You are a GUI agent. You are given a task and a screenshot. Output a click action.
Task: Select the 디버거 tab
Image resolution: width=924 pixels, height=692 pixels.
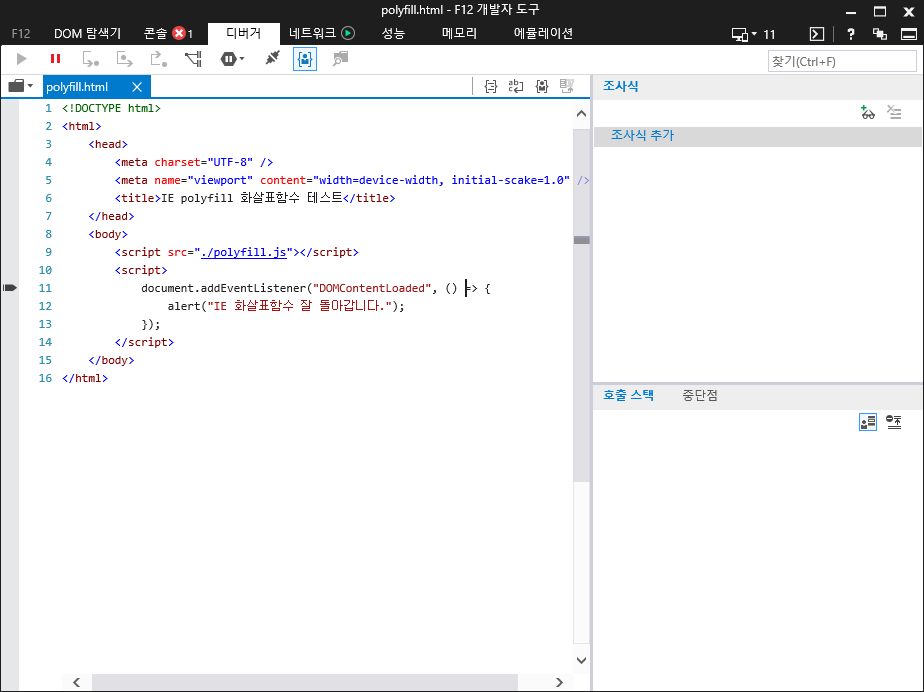tap(243, 34)
